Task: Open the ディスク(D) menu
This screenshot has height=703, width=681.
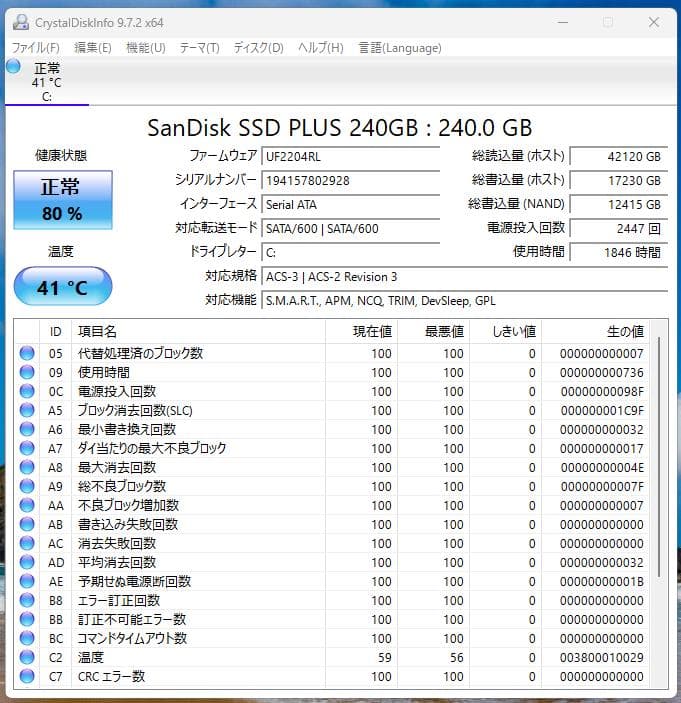Action: [x=259, y=48]
